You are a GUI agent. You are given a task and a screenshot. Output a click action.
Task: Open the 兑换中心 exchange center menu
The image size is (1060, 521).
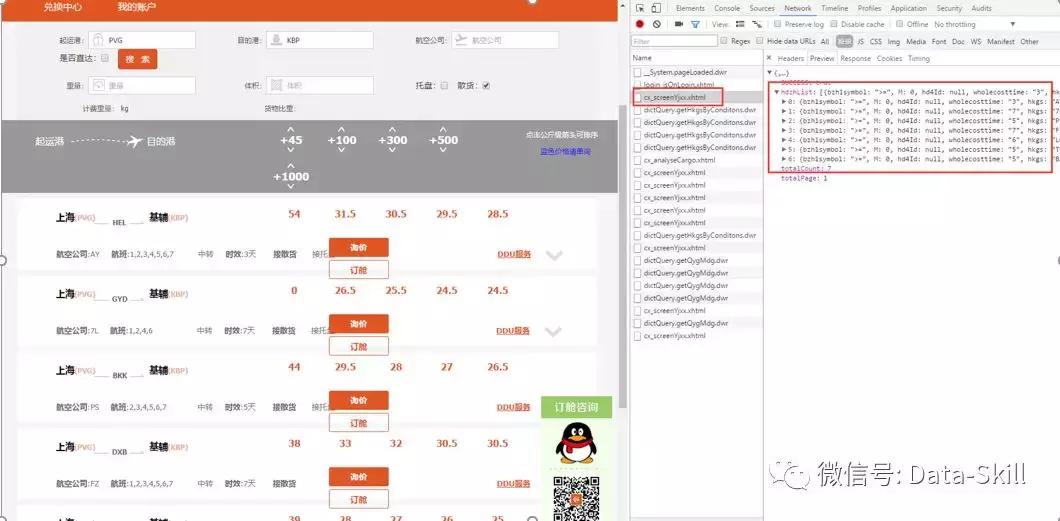[x=63, y=7]
